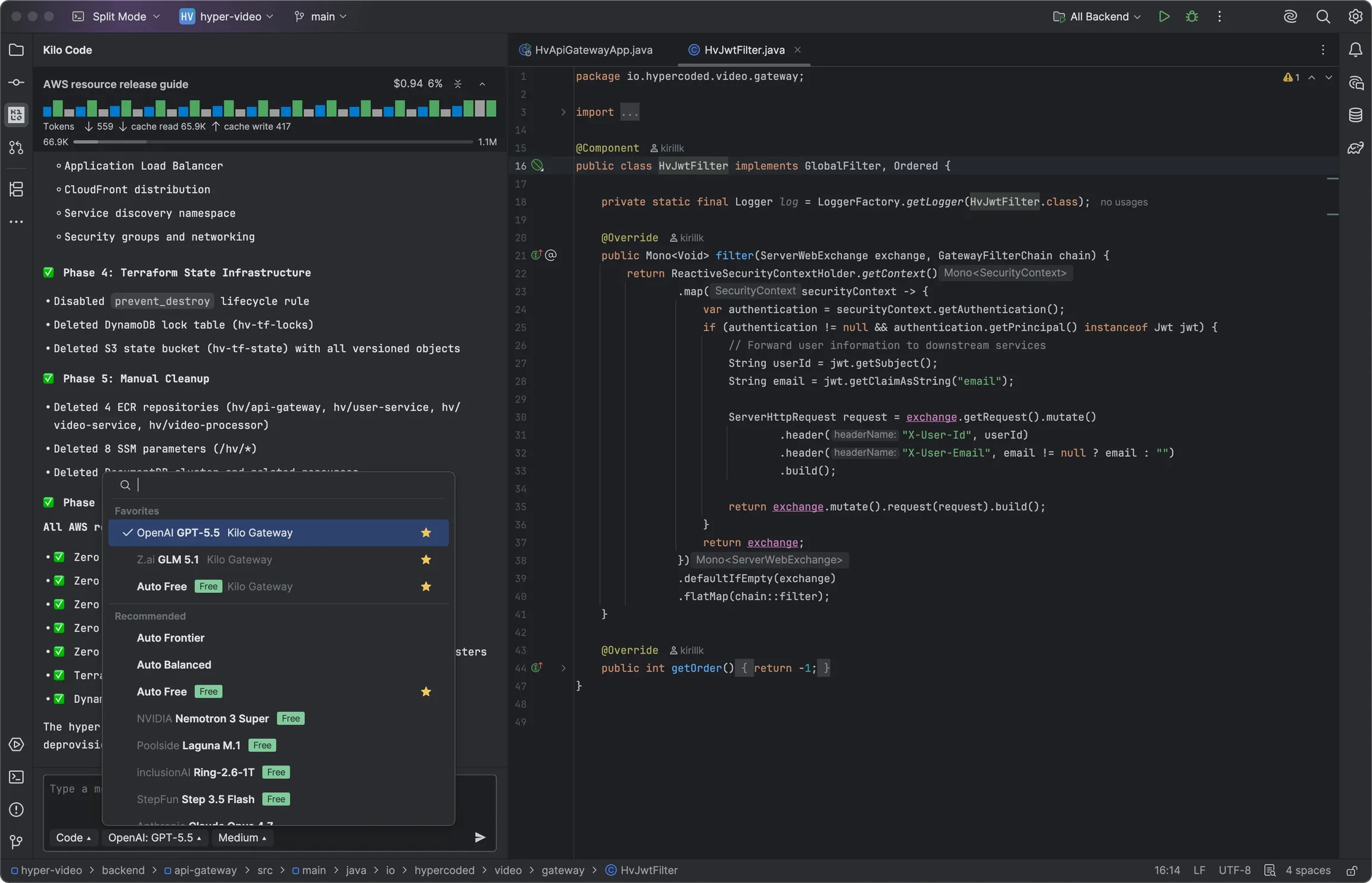Viewport: 1372px width, 883px height.
Task: Open the Medium reasoning effort selector
Action: [x=242, y=838]
